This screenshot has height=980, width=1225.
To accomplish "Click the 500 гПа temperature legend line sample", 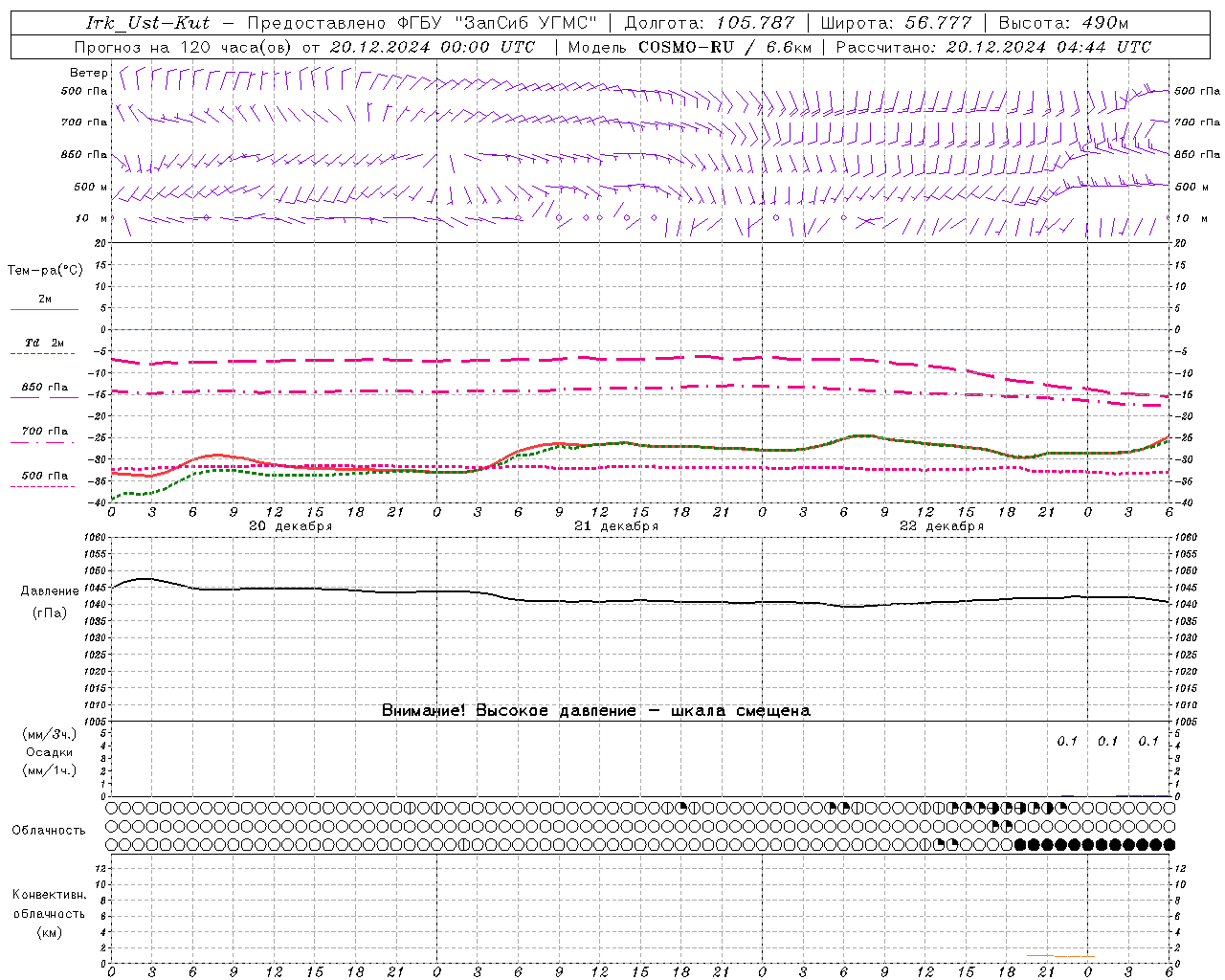I will coord(43,486).
